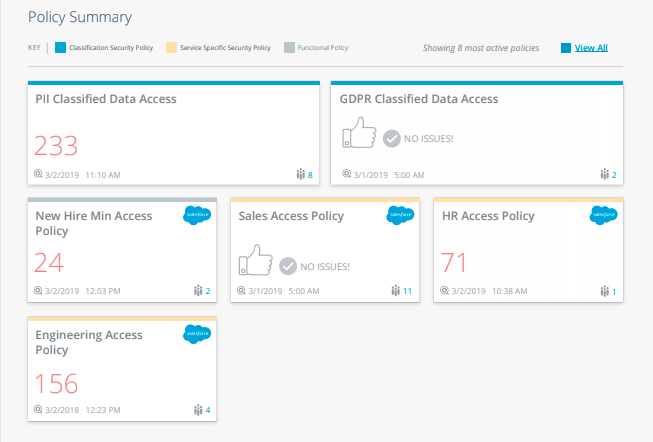The image size is (653, 442).
Task: Click scan time icon on HR Access Policy card
Action: pyautogui.click(x=444, y=290)
